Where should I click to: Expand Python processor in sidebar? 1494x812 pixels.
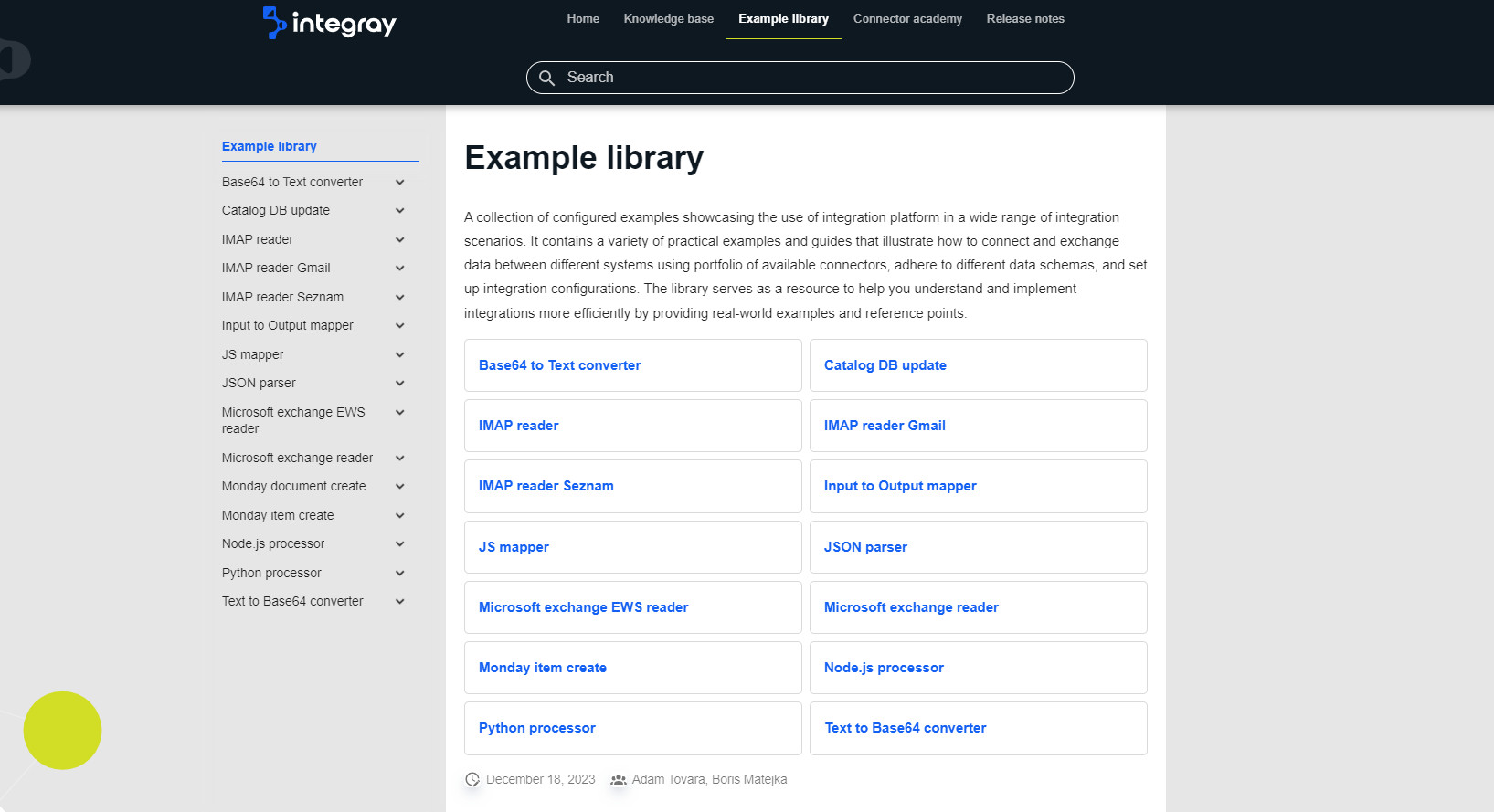pos(399,574)
